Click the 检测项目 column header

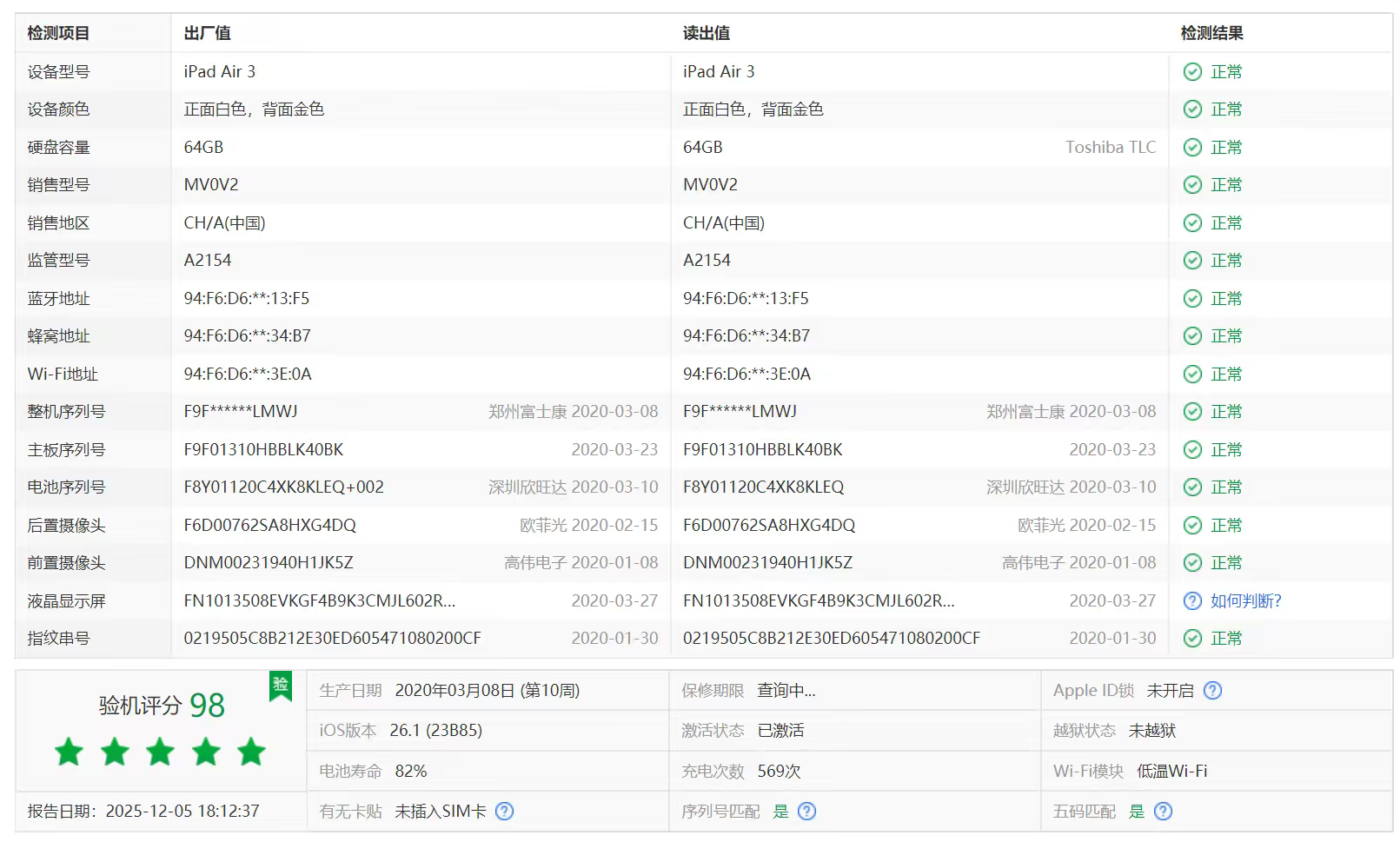pyautogui.click(x=58, y=34)
